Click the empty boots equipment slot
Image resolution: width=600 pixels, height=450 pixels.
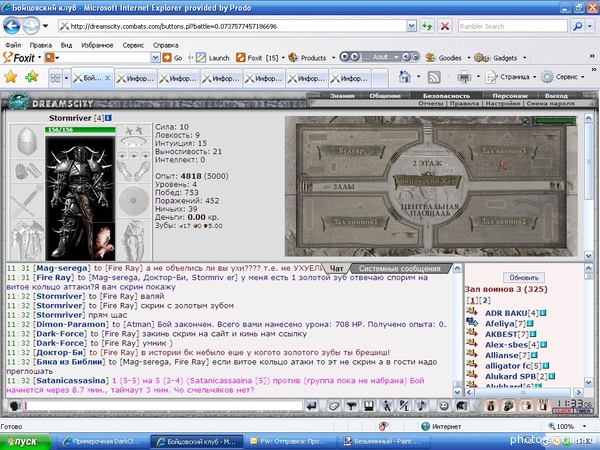coord(134,240)
